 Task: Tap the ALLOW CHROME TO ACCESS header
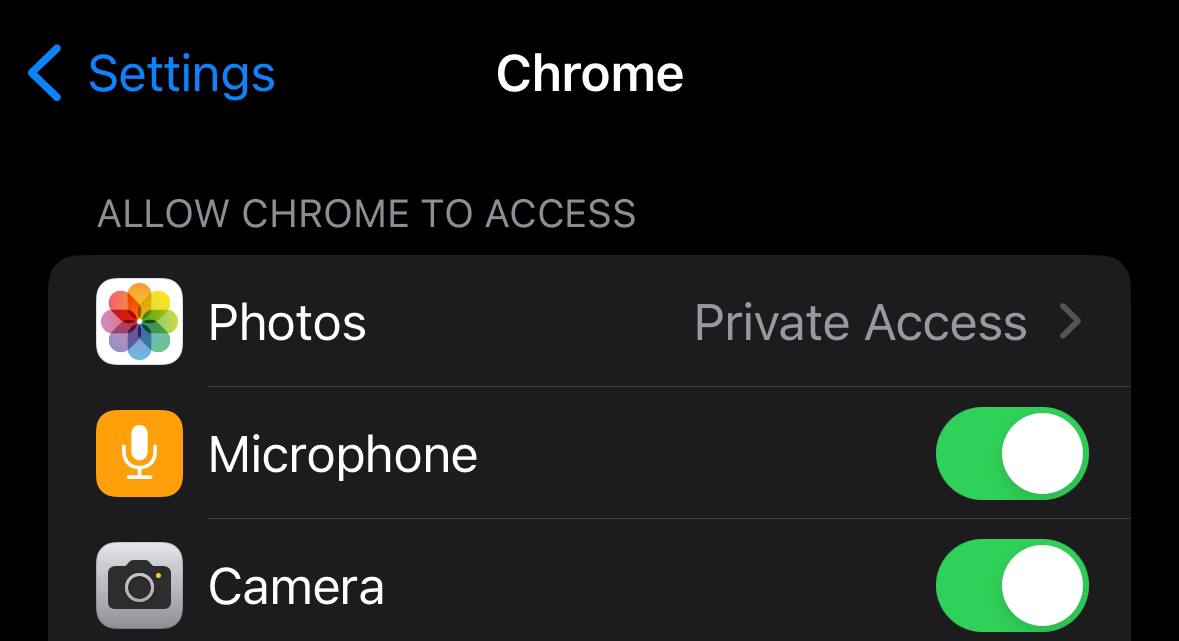366,213
